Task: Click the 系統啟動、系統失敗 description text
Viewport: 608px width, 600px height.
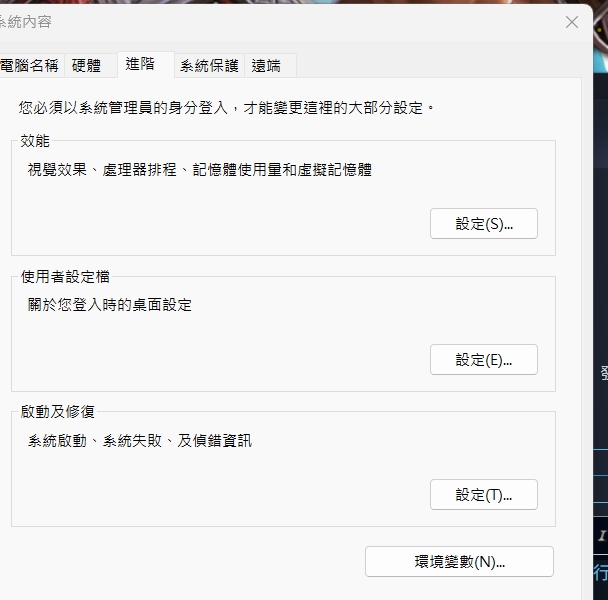Action: tap(140, 440)
